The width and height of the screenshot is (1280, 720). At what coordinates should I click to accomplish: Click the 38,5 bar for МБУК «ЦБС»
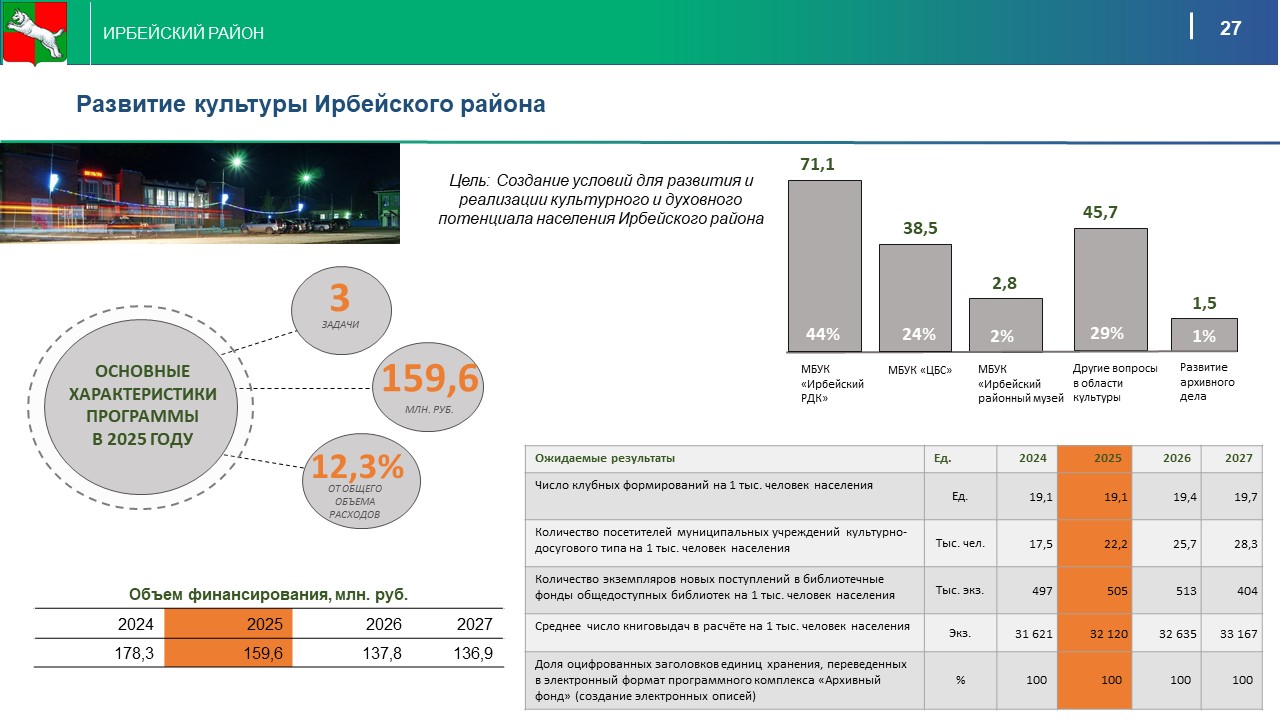click(x=915, y=297)
